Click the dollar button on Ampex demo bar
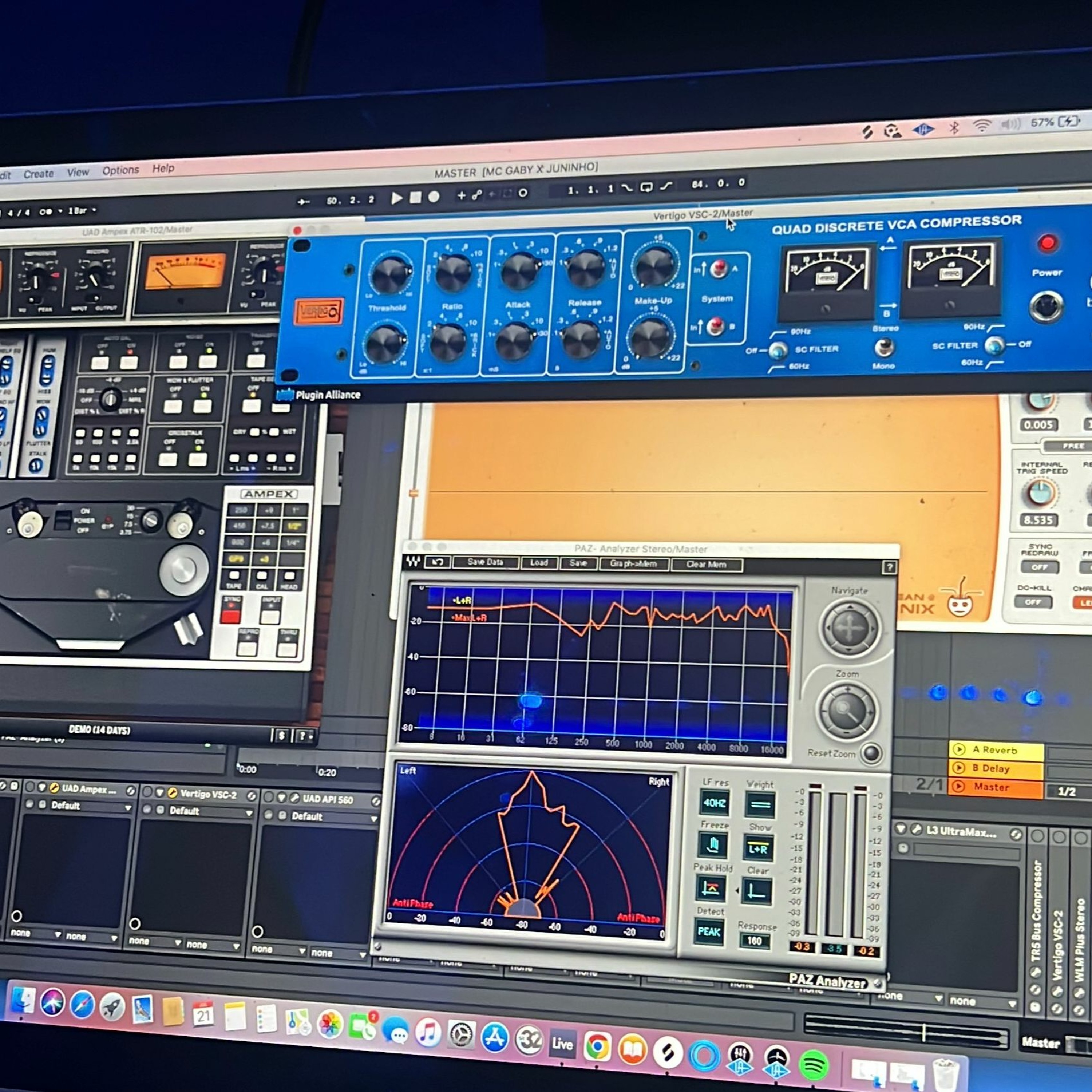The width and height of the screenshot is (1092, 1092). [x=281, y=735]
